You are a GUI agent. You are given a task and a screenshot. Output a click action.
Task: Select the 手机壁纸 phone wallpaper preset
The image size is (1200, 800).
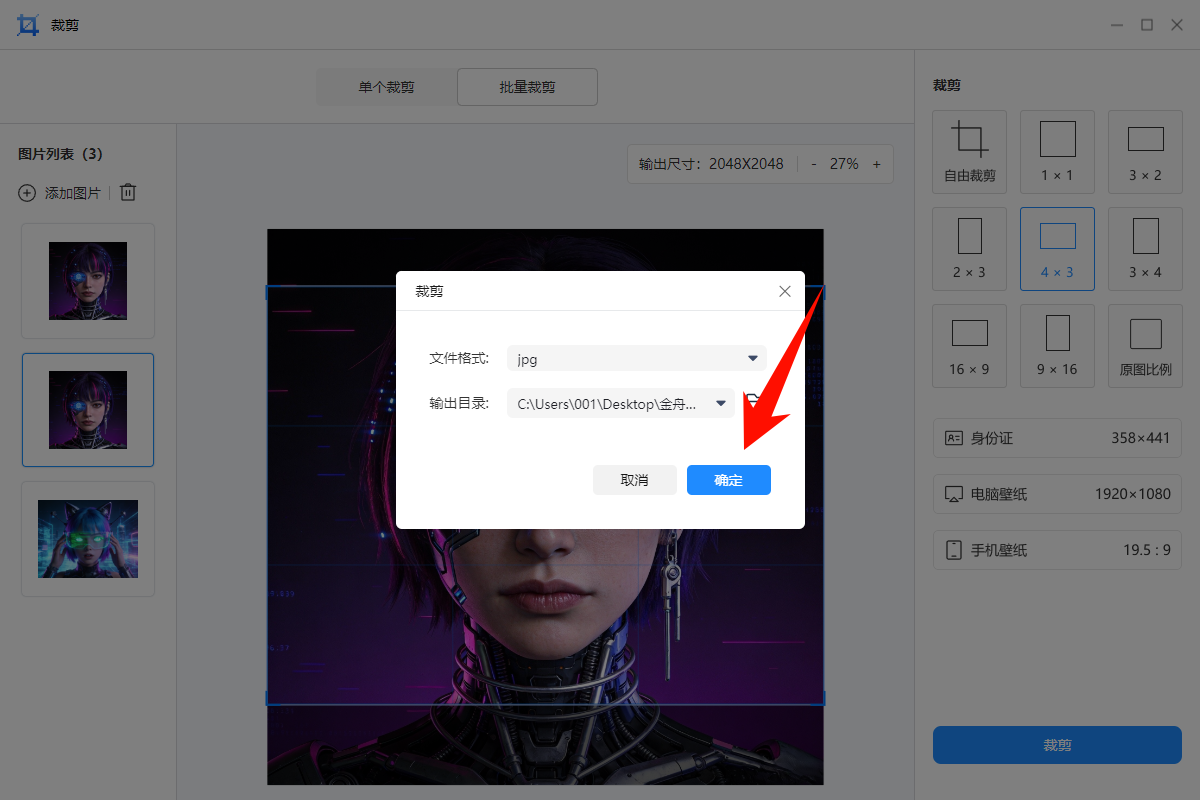1057,550
